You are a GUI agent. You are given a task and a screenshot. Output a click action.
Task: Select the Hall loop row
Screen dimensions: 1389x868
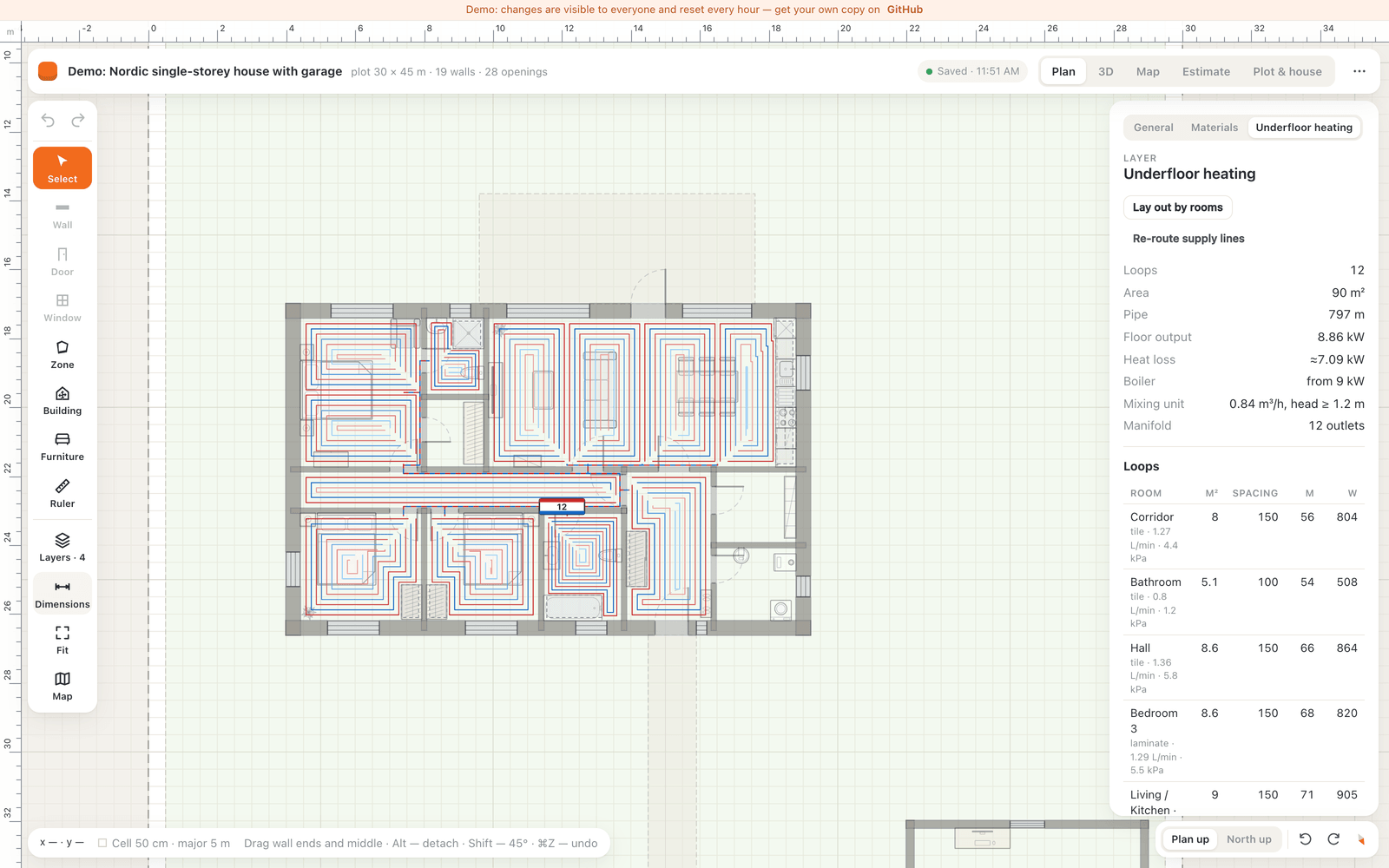[1243, 667]
